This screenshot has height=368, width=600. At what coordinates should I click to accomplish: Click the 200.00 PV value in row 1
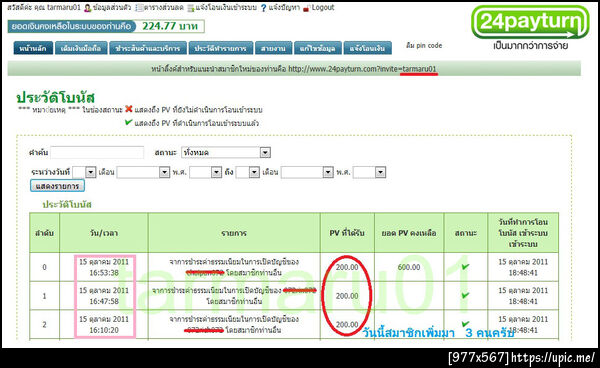347,296
